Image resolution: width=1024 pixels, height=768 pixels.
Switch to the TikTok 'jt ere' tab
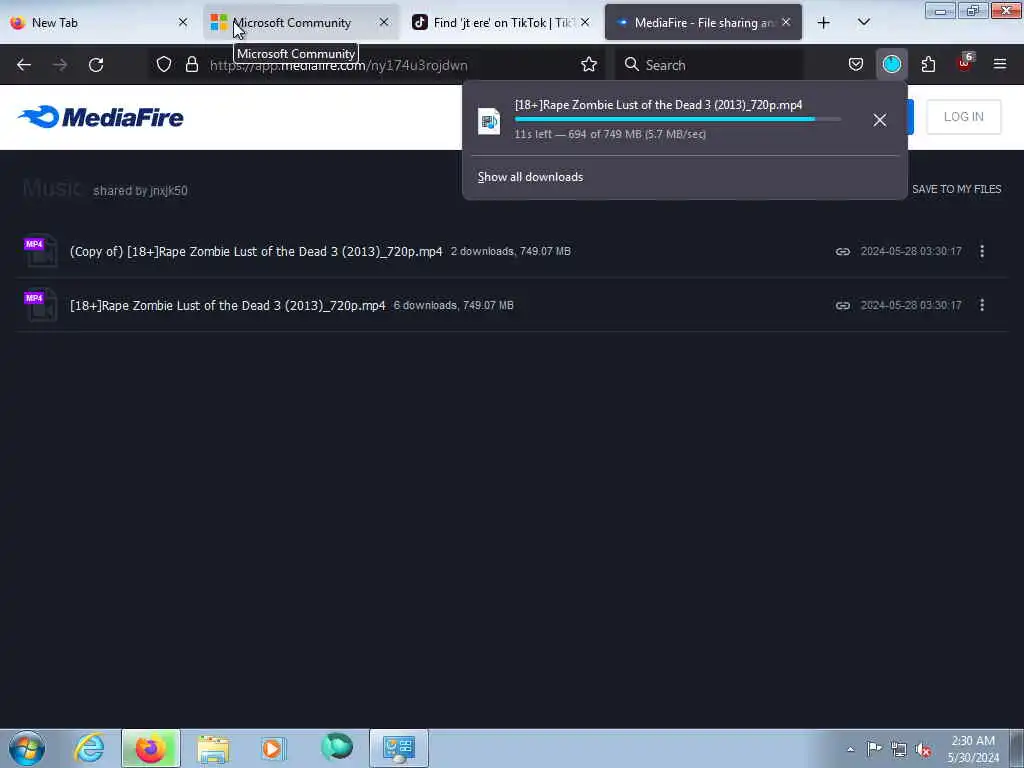click(x=502, y=23)
